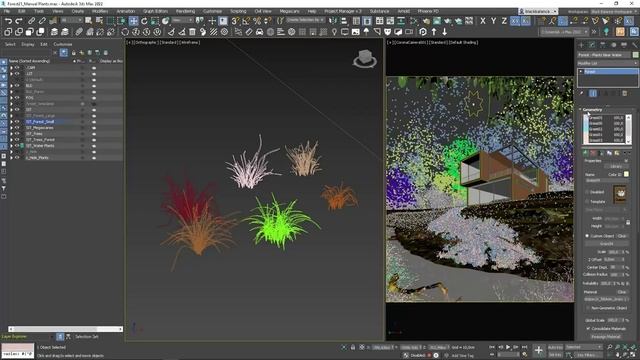640x360 pixels.
Task: Click the Reassign Material button
Action: tap(606, 337)
